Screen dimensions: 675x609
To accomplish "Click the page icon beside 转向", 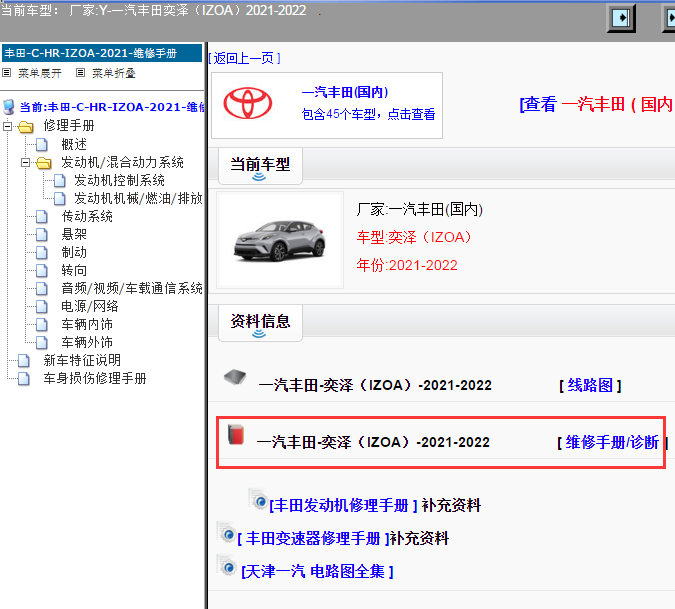I will point(42,271).
